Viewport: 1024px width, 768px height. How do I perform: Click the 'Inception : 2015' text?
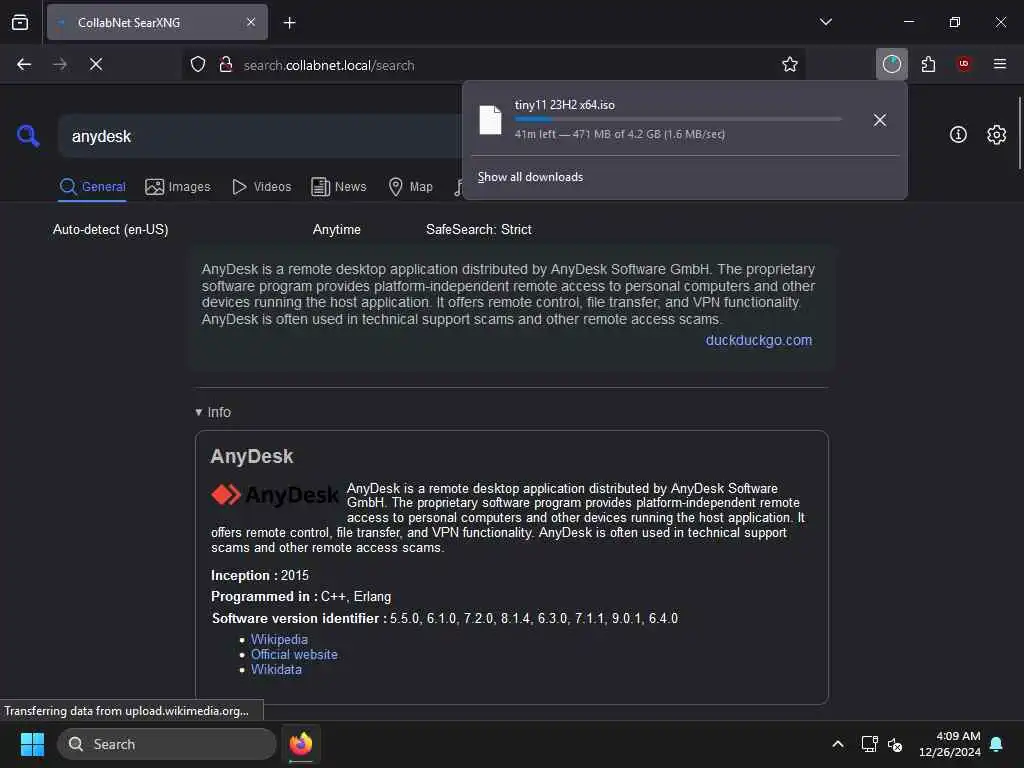point(259,575)
